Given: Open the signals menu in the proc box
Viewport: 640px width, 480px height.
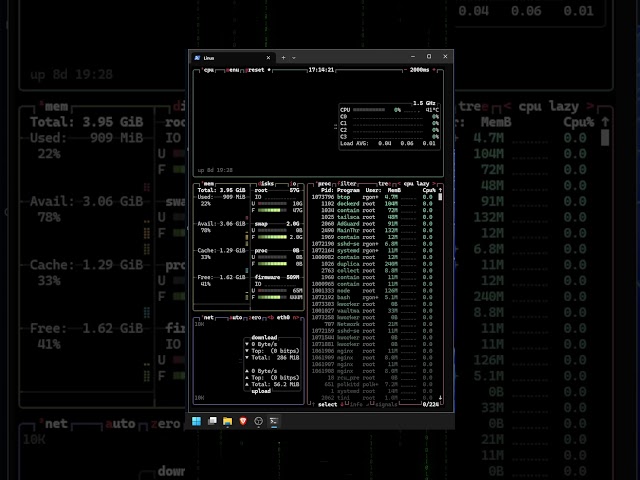Looking at the screenshot, I should [x=386, y=404].
